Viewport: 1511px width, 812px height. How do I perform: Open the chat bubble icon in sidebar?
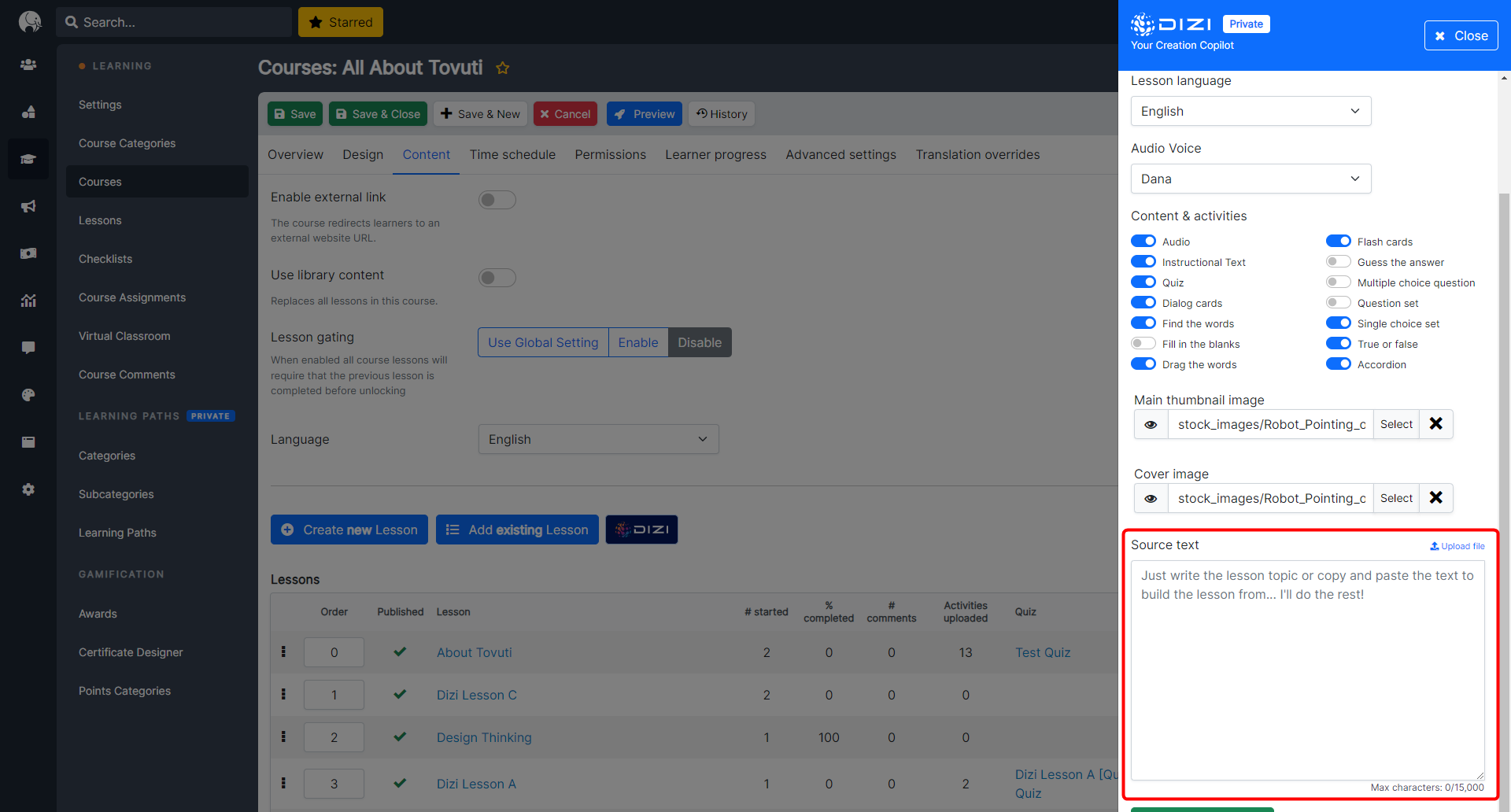pos(28,348)
